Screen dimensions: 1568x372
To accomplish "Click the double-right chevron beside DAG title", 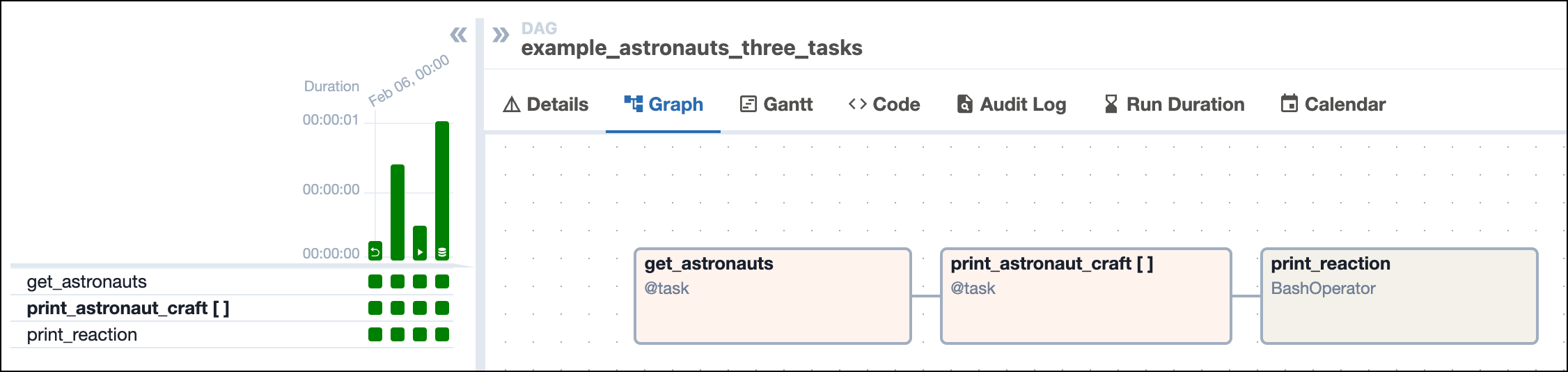I will [501, 35].
